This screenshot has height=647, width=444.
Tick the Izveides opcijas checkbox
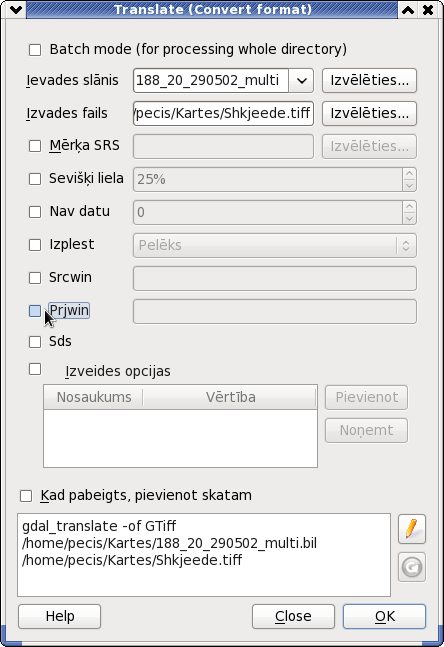pyautogui.click(x=35, y=369)
